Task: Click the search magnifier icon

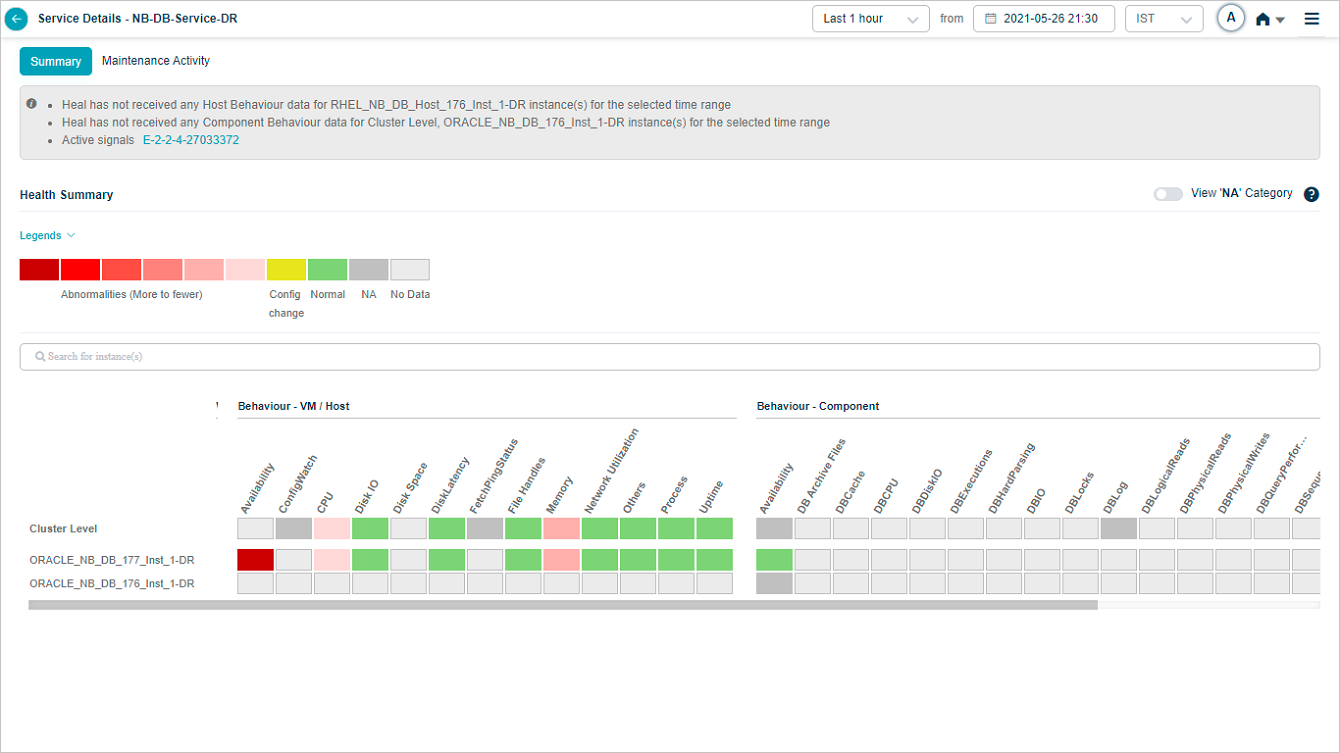Action: [x=40, y=357]
